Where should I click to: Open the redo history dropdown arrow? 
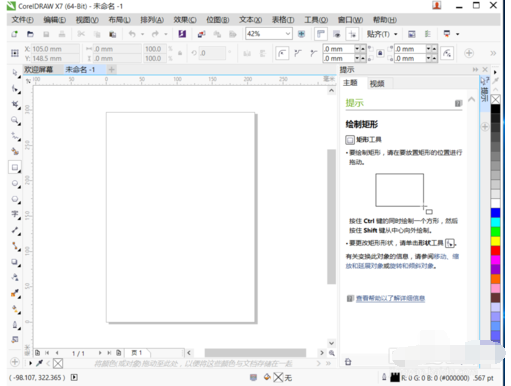tap(166, 34)
